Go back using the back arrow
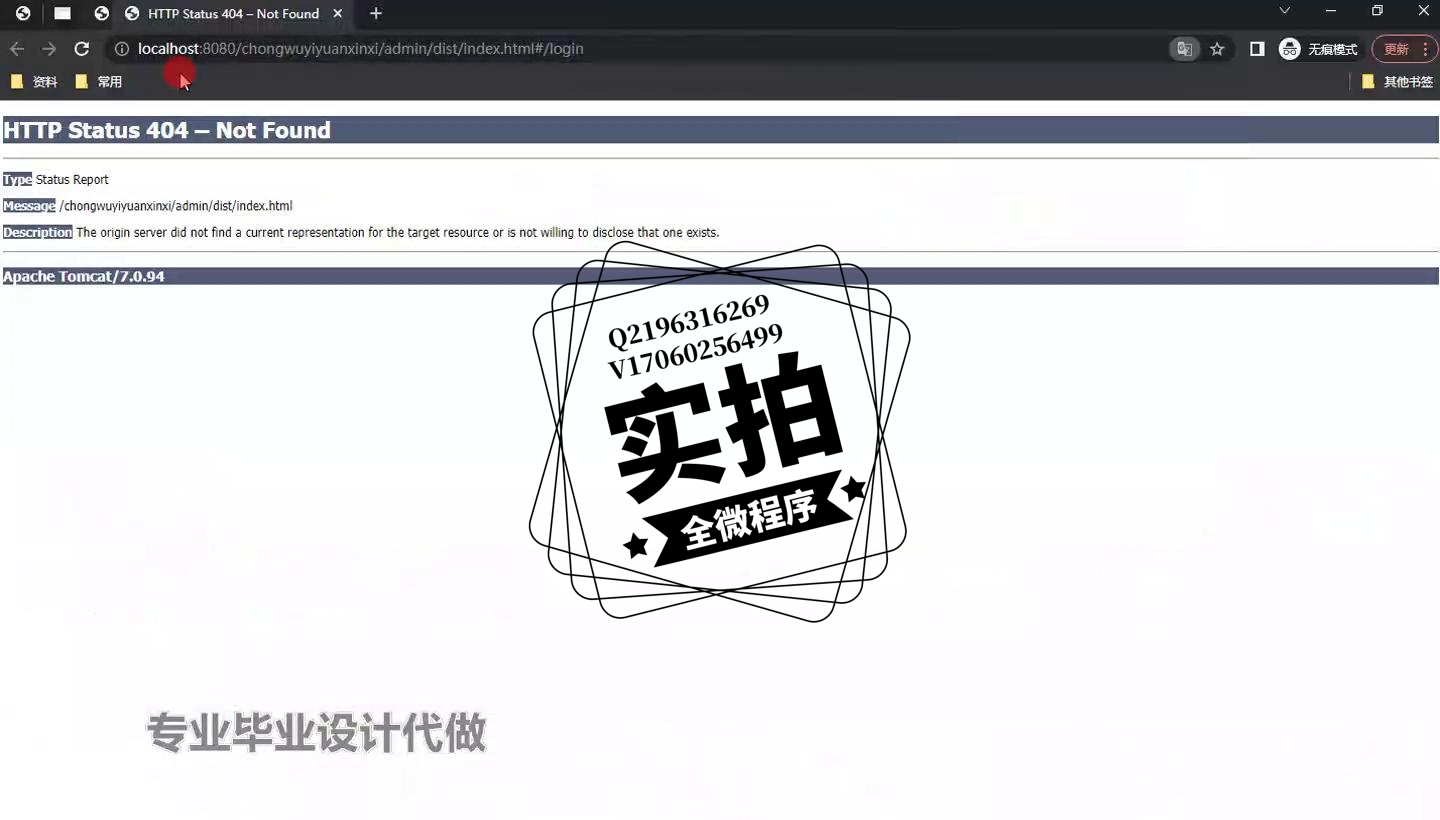Image resolution: width=1440 pixels, height=820 pixels. [x=17, y=49]
